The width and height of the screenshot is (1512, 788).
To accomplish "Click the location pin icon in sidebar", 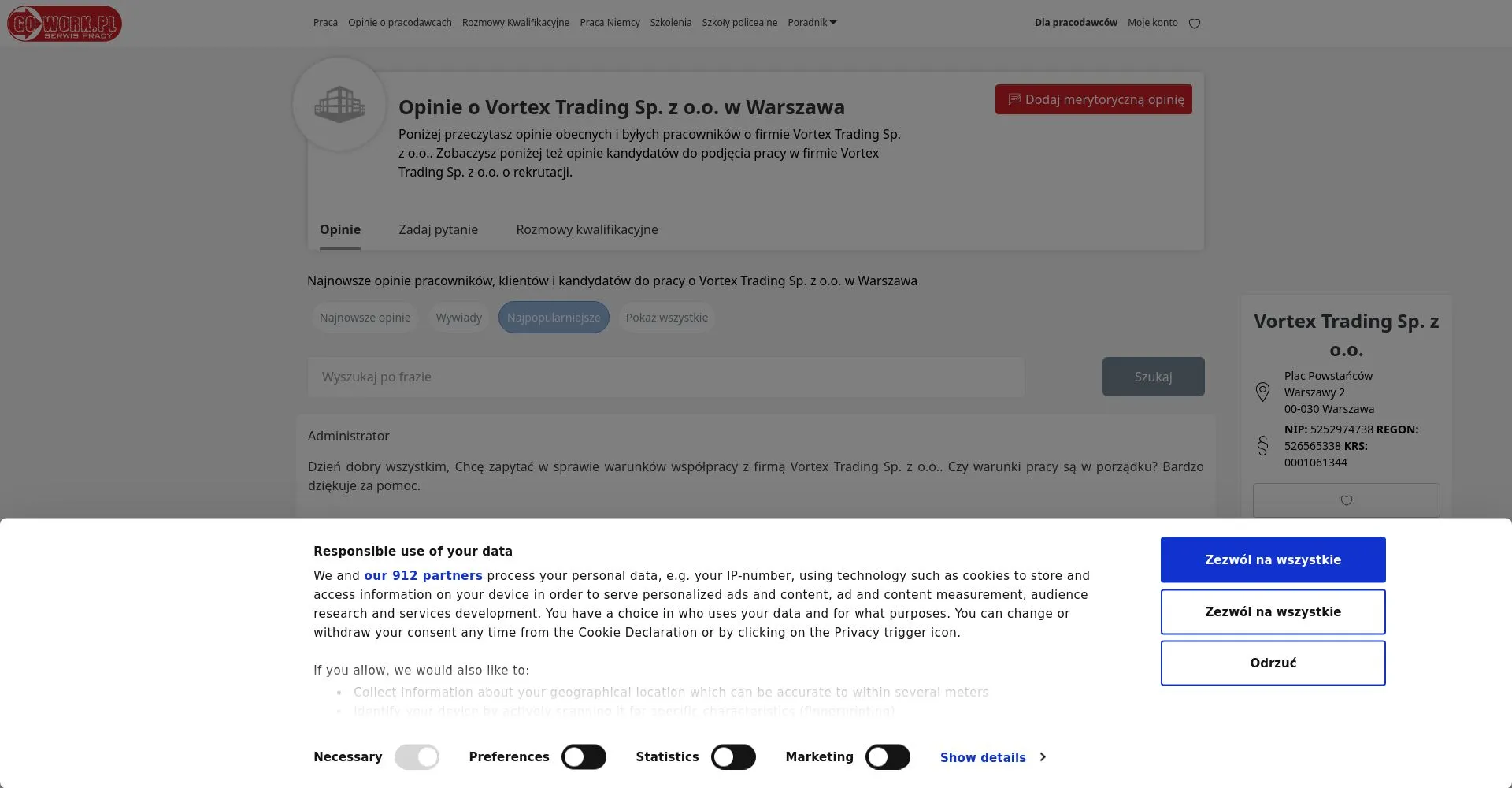I will click(1262, 392).
